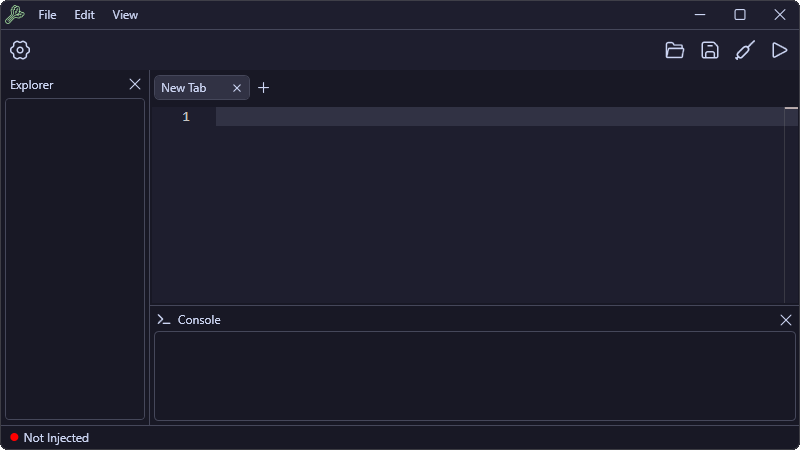The image size is (800, 450).
Task: Click the inject syringe icon
Action: 745,50
